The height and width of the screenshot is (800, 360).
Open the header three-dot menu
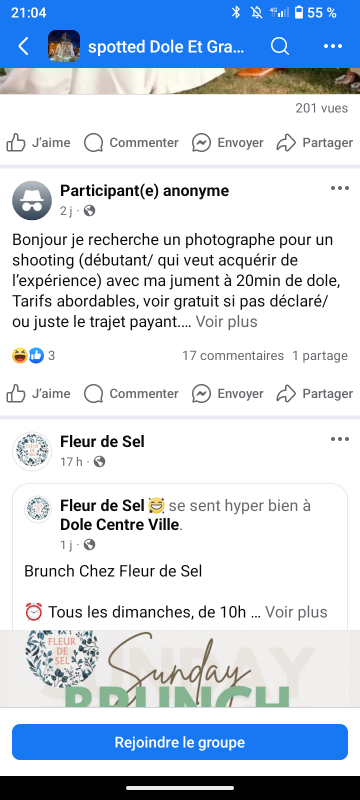333,46
